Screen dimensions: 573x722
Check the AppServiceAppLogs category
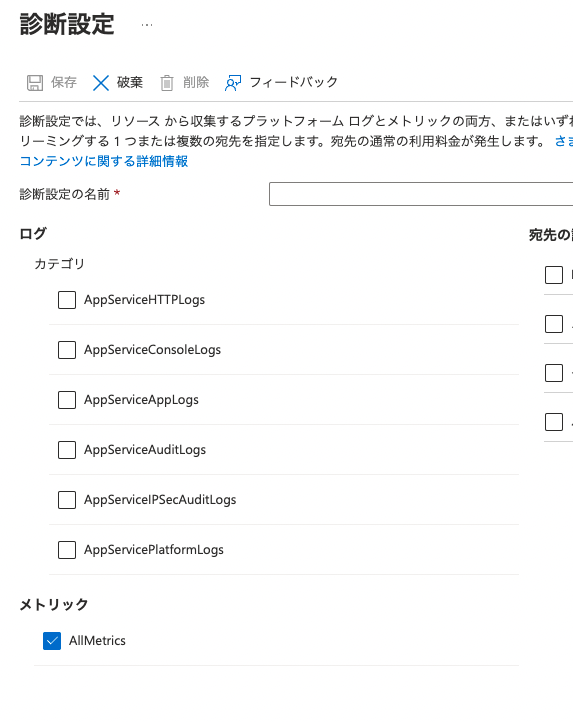[x=67, y=400]
